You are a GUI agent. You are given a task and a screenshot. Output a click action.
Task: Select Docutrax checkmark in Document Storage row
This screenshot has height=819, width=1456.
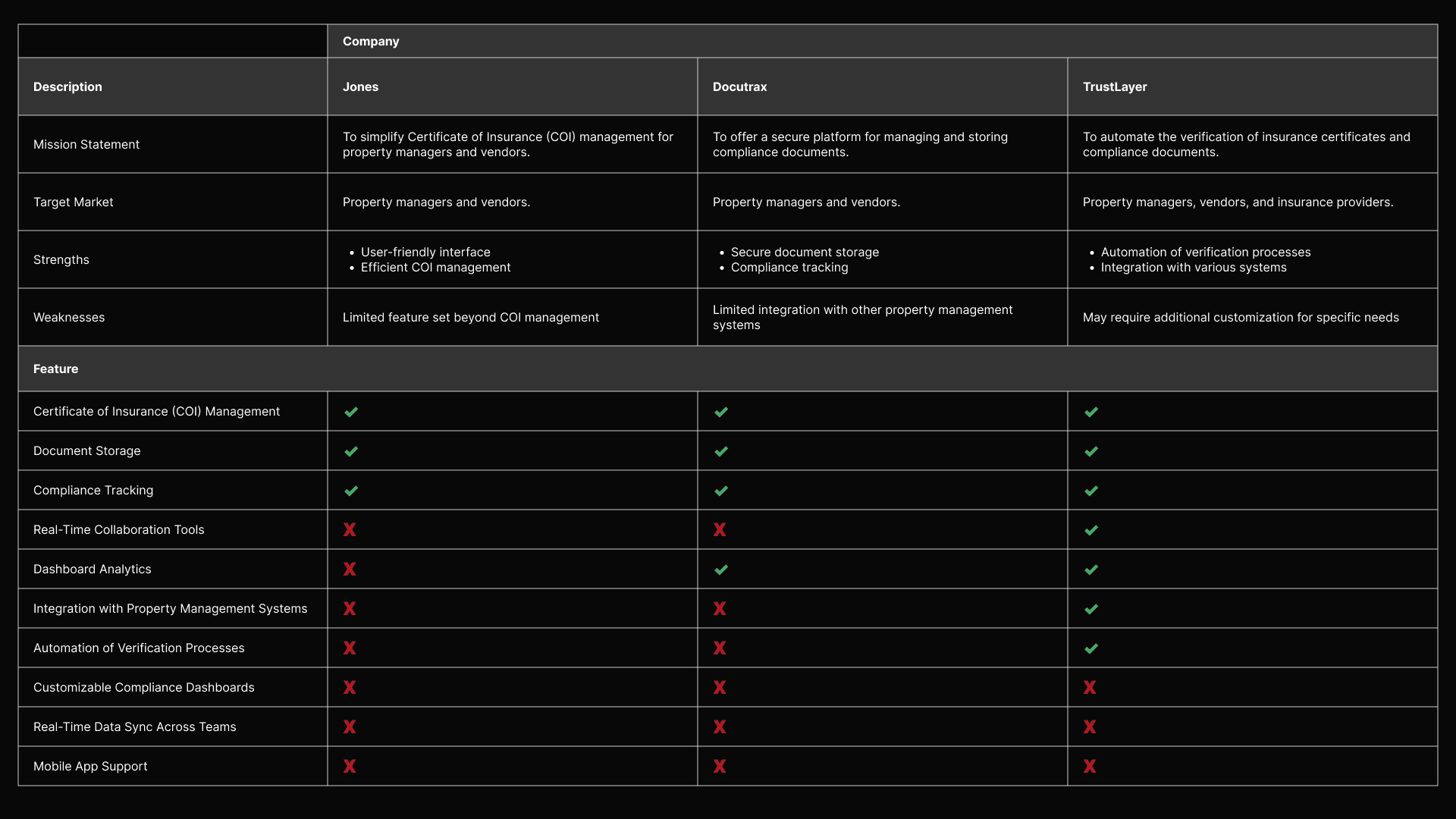721,451
